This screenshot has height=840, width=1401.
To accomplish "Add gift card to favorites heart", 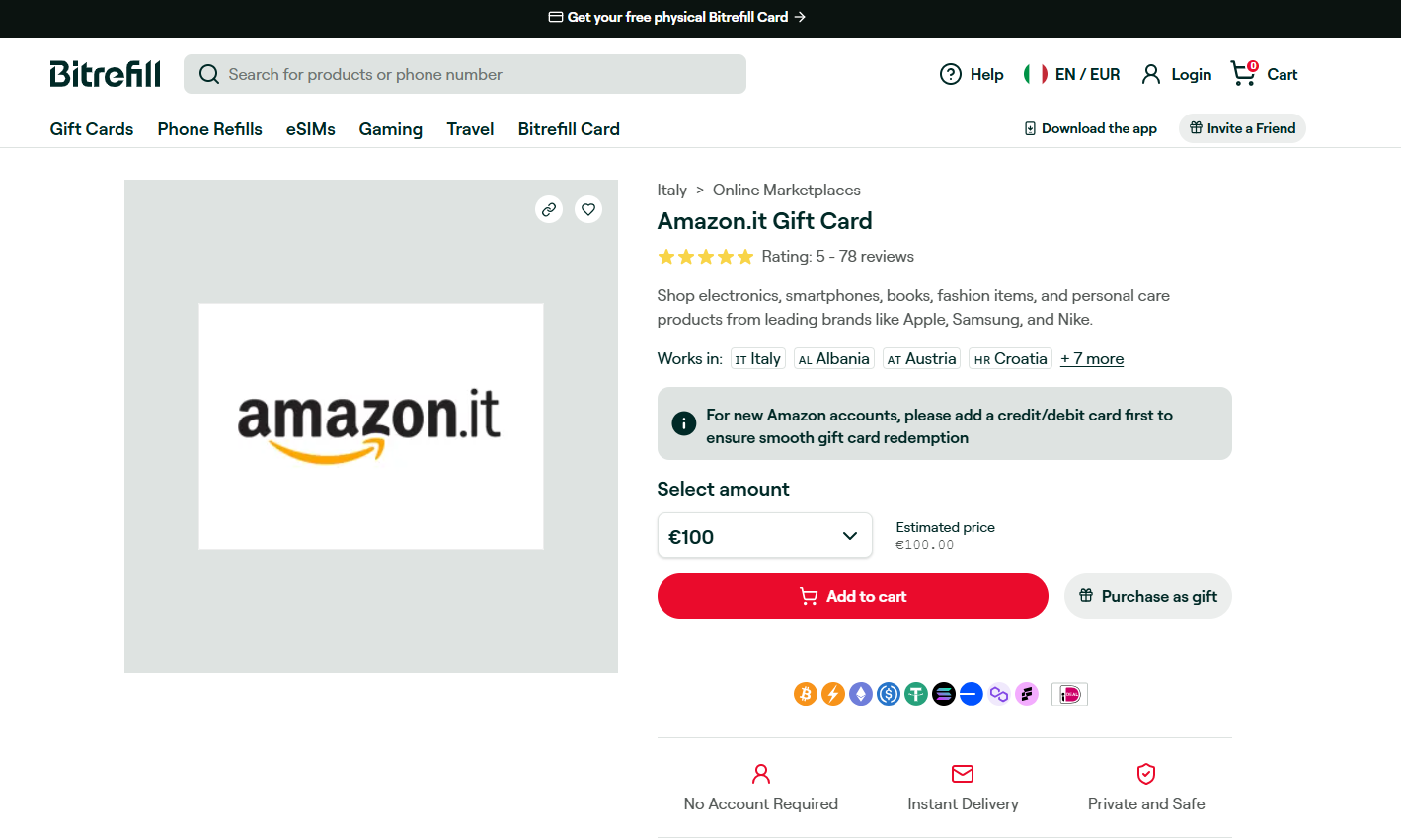I will click(x=588, y=209).
